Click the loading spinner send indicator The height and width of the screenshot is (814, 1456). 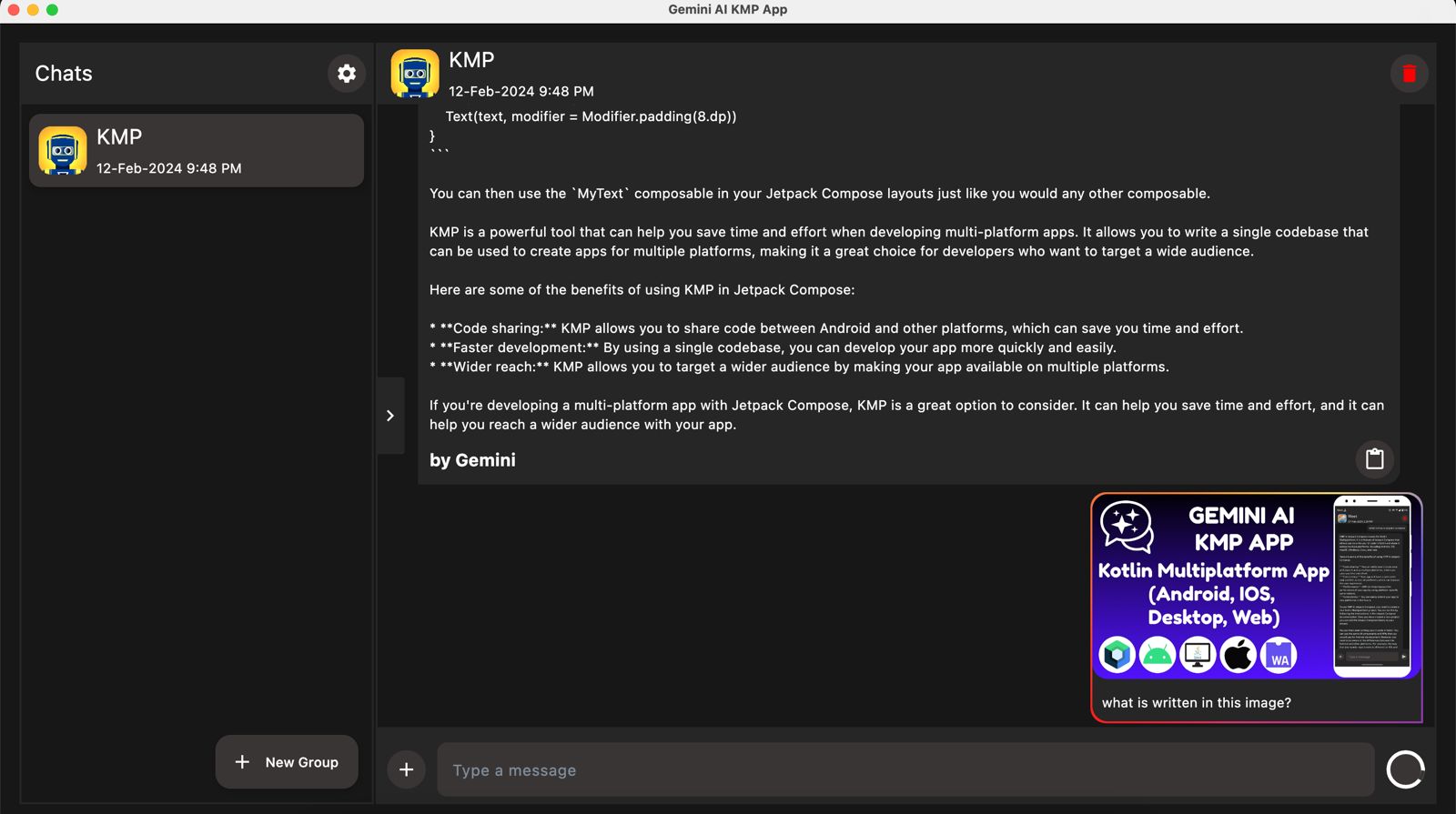click(x=1405, y=770)
